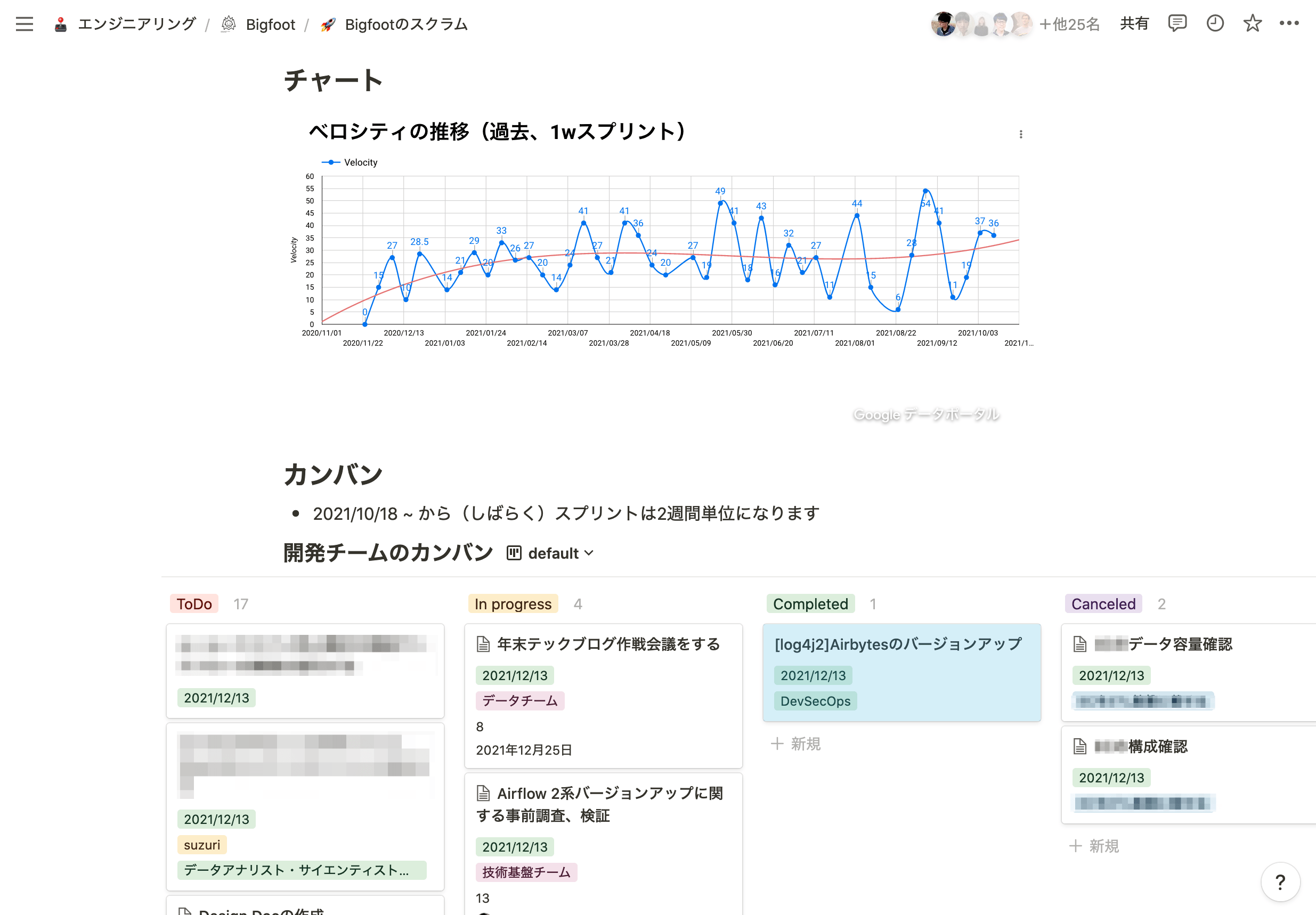Select the ToDo column label

(194, 603)
